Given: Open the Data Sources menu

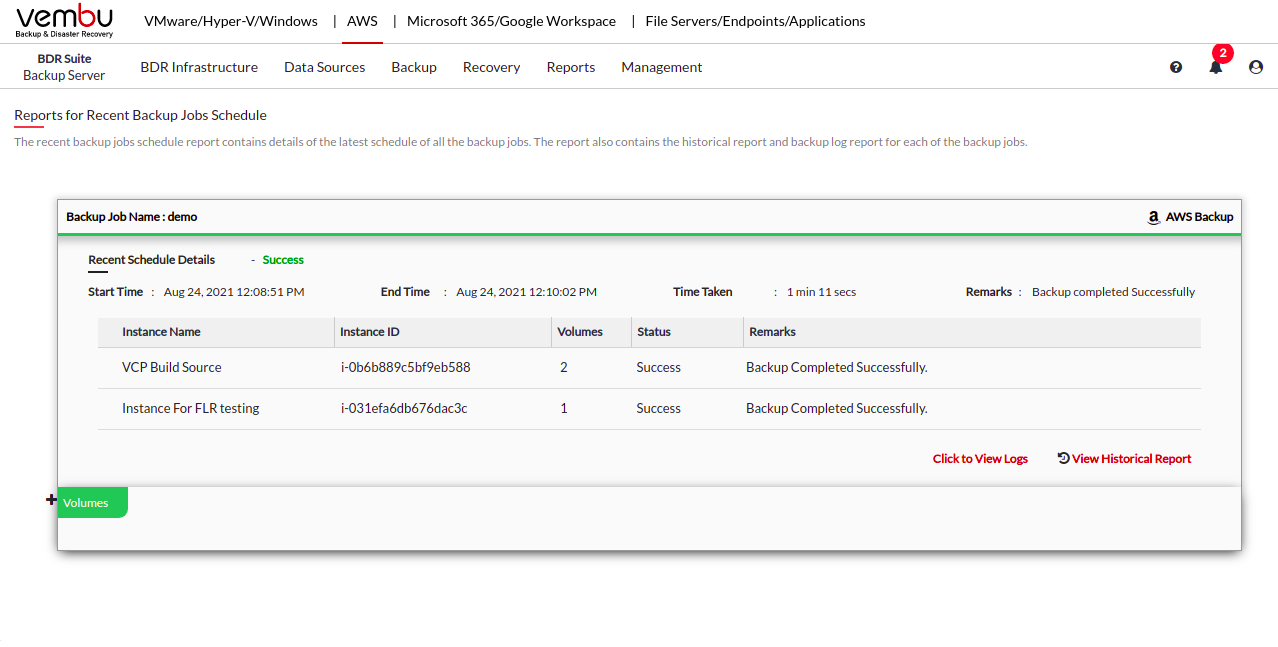Looking at the screenshot, I should 325,67.
